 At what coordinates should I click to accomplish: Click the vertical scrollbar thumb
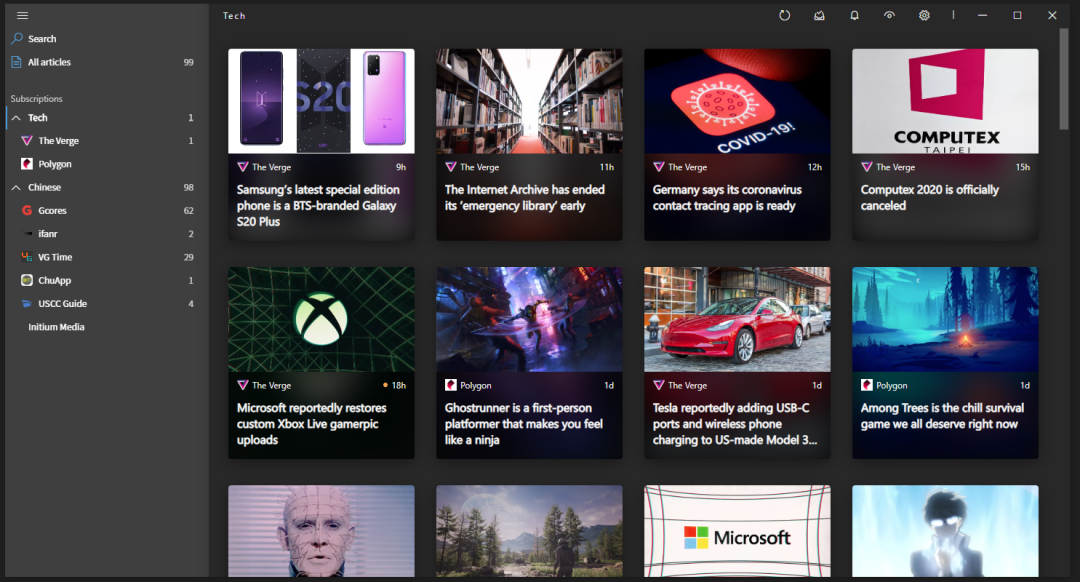pos(1064,79)
